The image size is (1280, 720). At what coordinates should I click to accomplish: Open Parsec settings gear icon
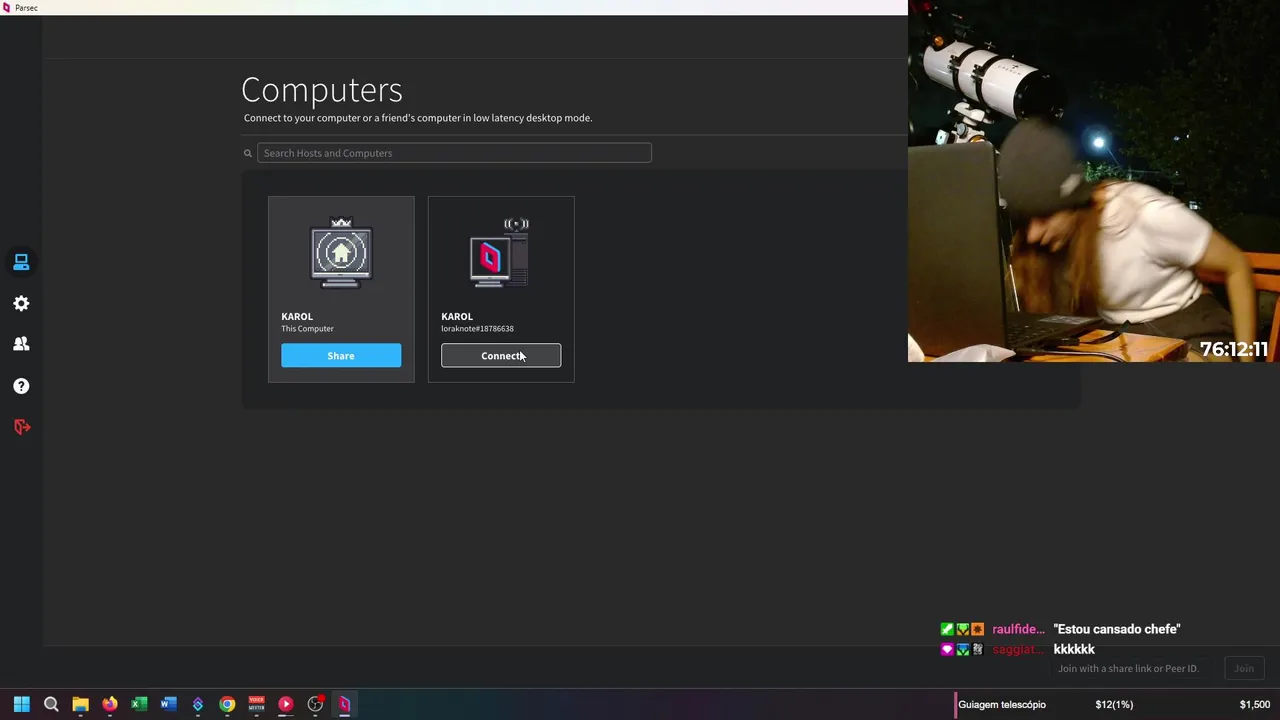click(x=21, y=304)
